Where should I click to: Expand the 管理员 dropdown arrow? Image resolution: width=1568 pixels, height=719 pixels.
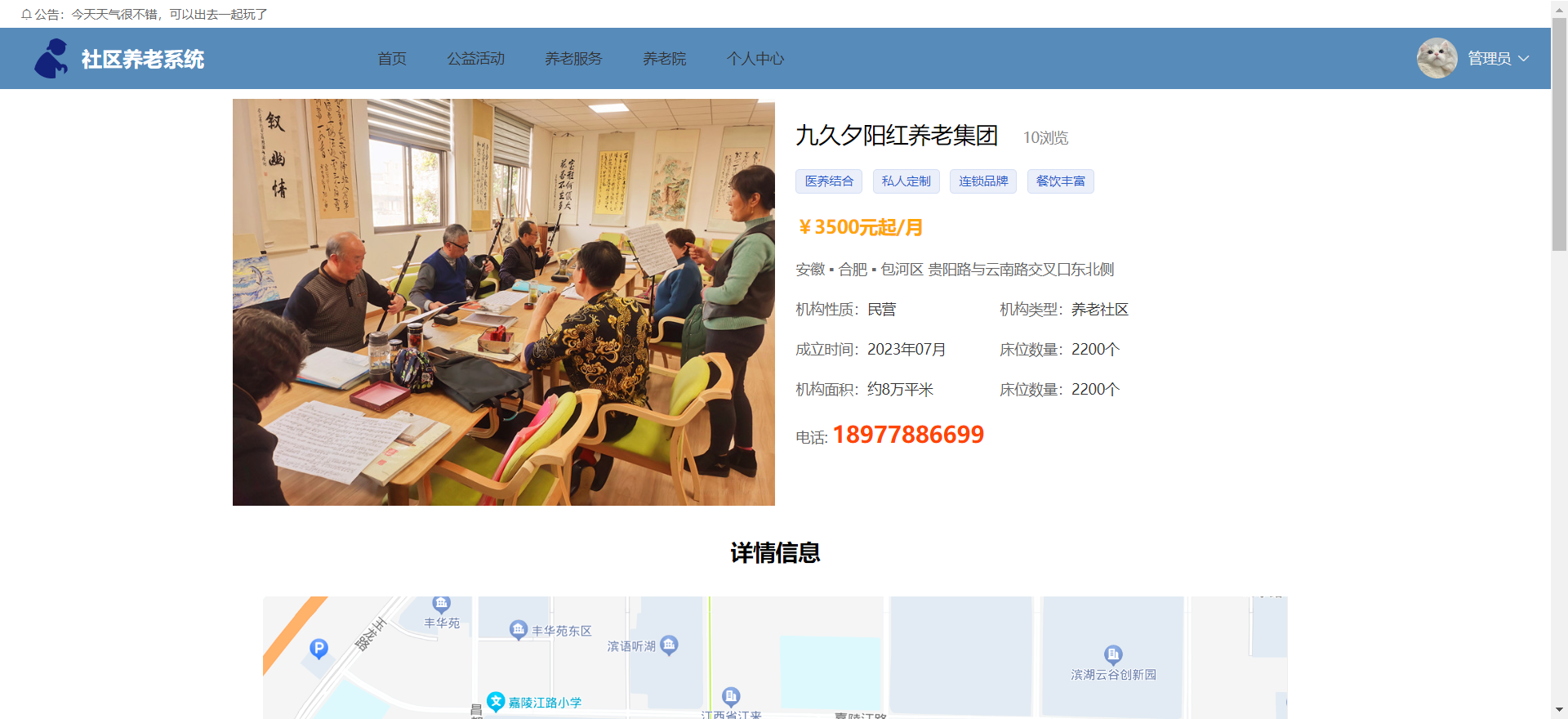[x=1523, y=59]
